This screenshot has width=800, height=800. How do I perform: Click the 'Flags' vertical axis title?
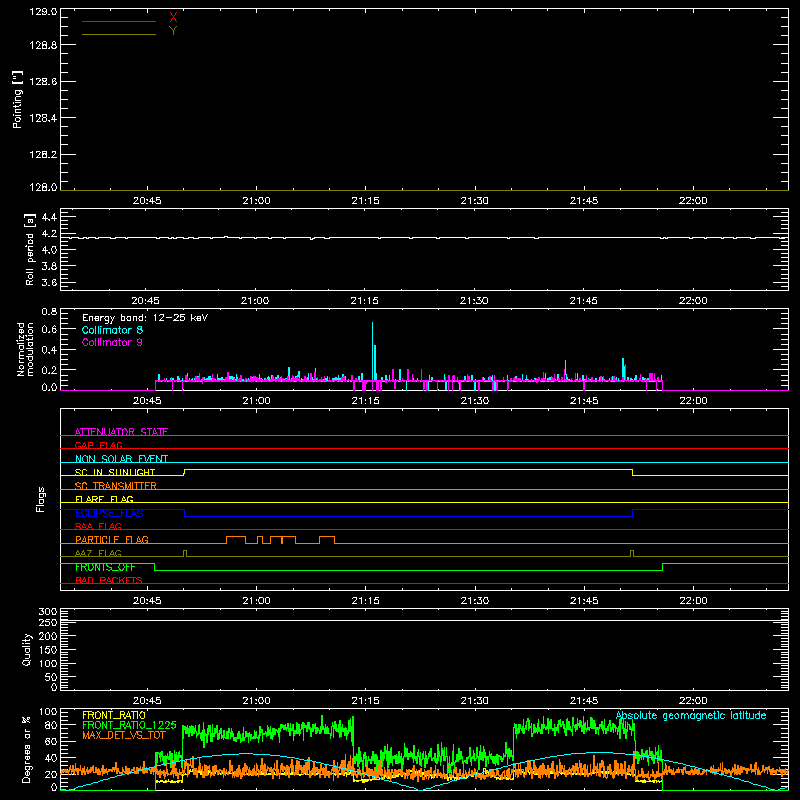(41, 499)
